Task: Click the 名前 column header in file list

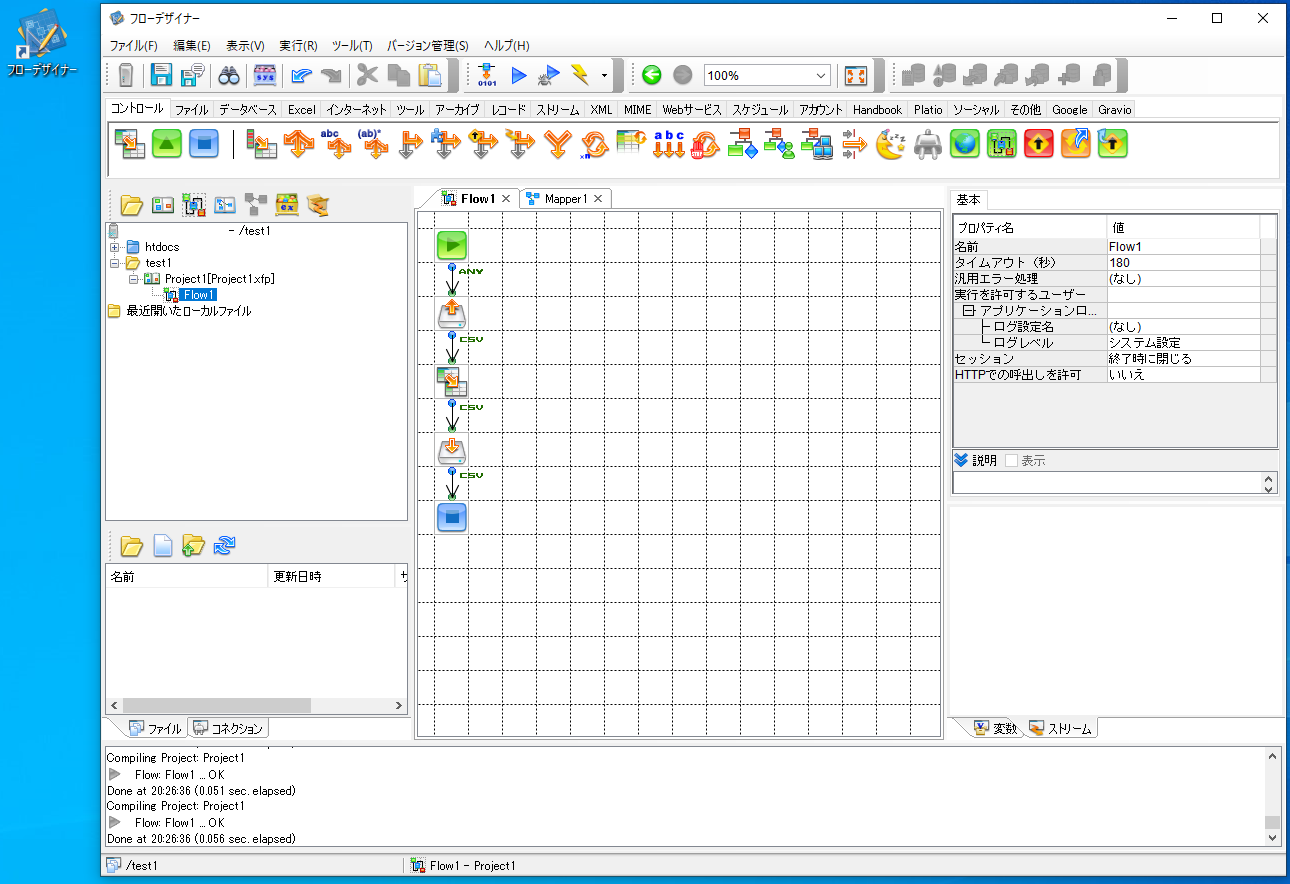Action: [187, 576]
